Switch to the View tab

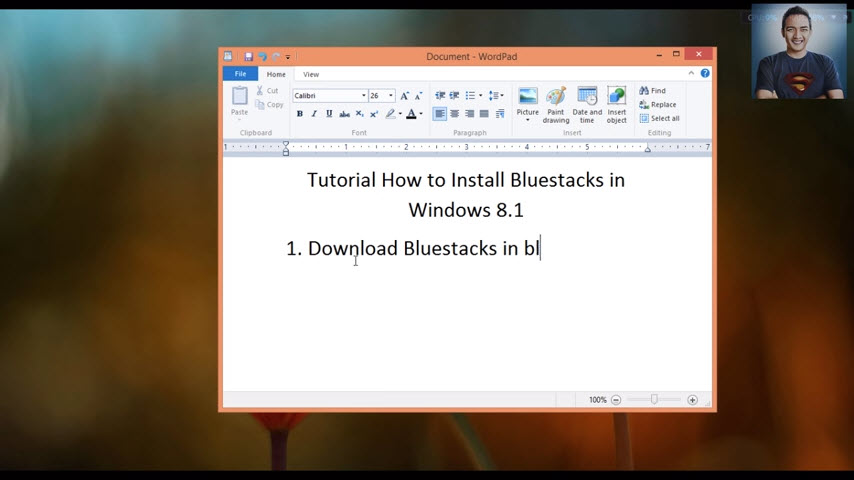[x=311, y=74]
